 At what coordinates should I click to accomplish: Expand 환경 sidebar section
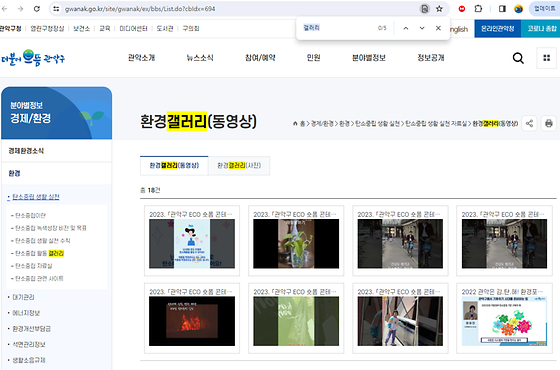point(57,174)
